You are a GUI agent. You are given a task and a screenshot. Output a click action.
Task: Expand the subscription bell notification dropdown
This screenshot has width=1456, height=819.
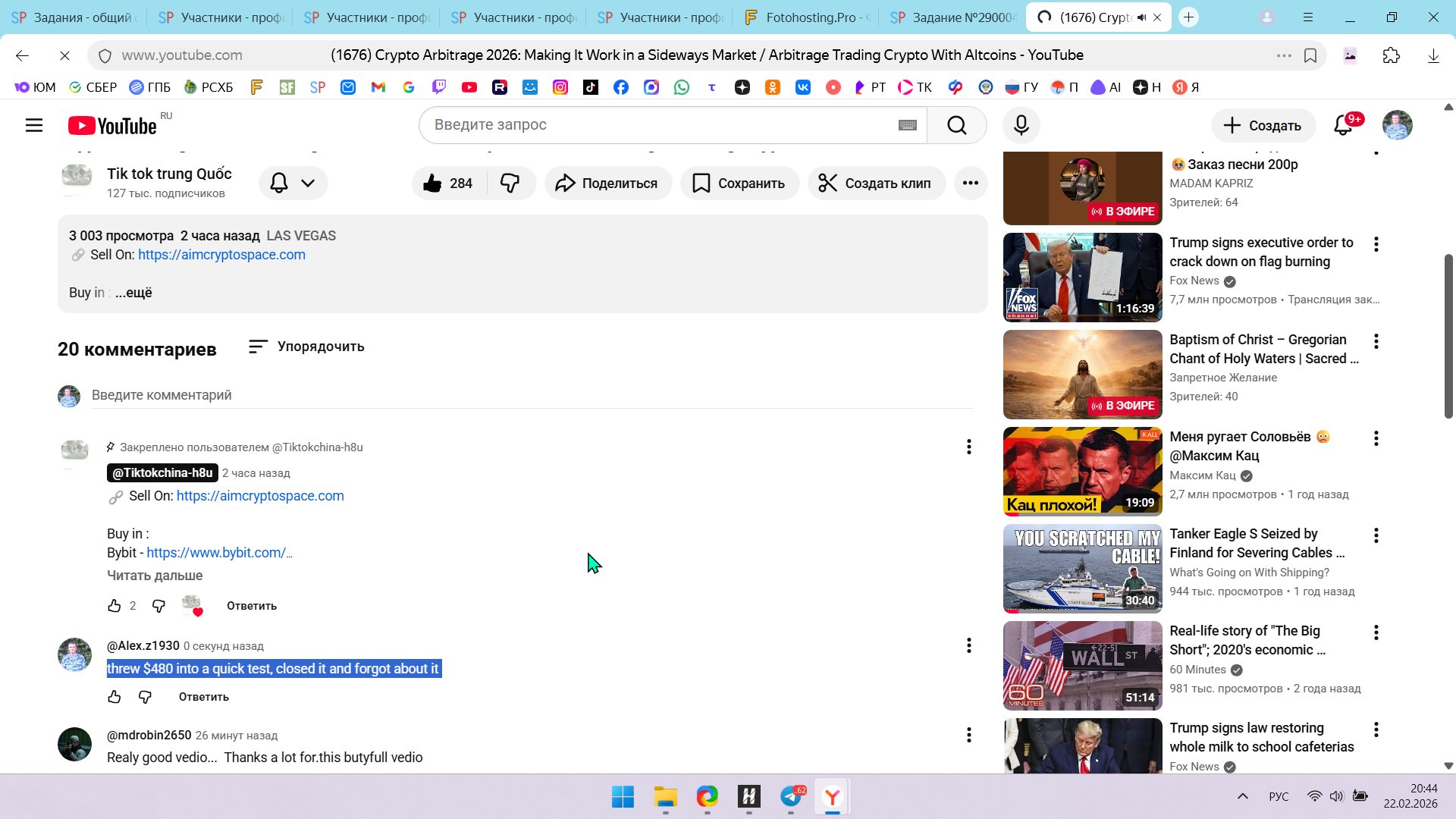click(x=293, y=183)
